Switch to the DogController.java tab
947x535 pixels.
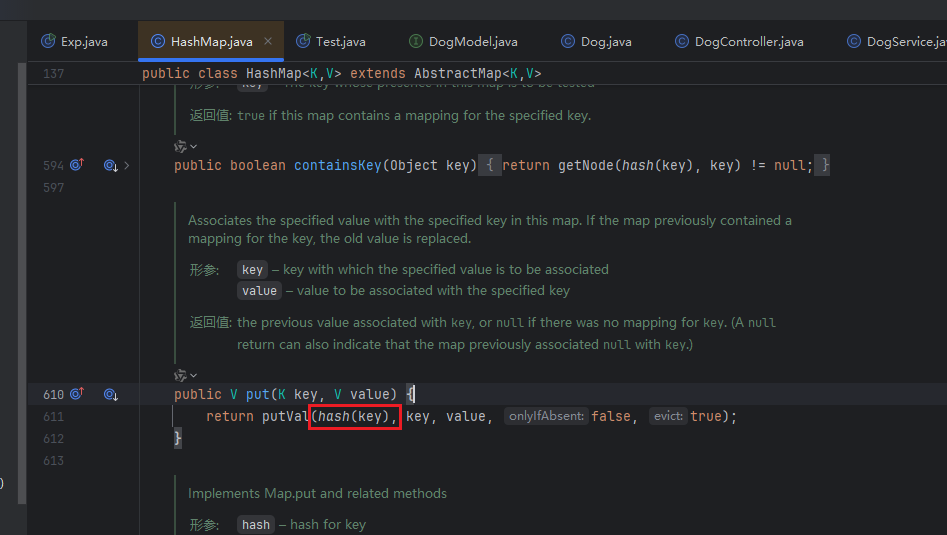pos(739,42)
